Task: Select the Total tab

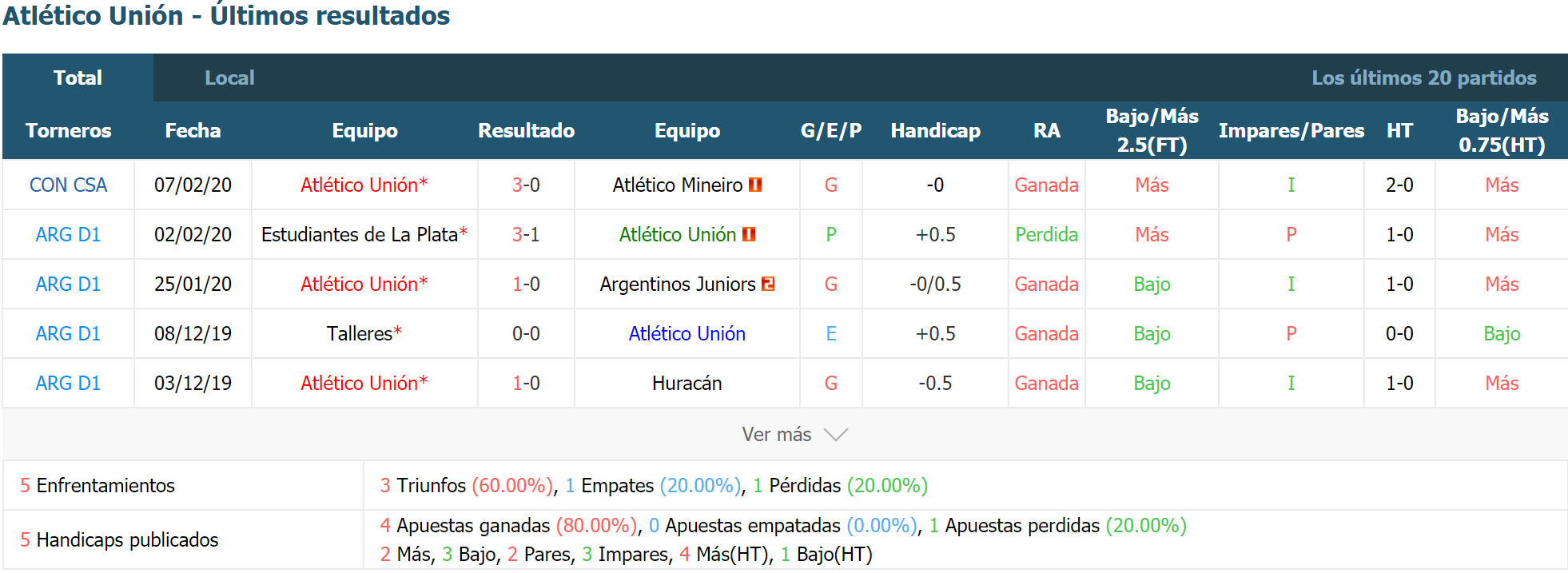Action: tap(78, 78)
